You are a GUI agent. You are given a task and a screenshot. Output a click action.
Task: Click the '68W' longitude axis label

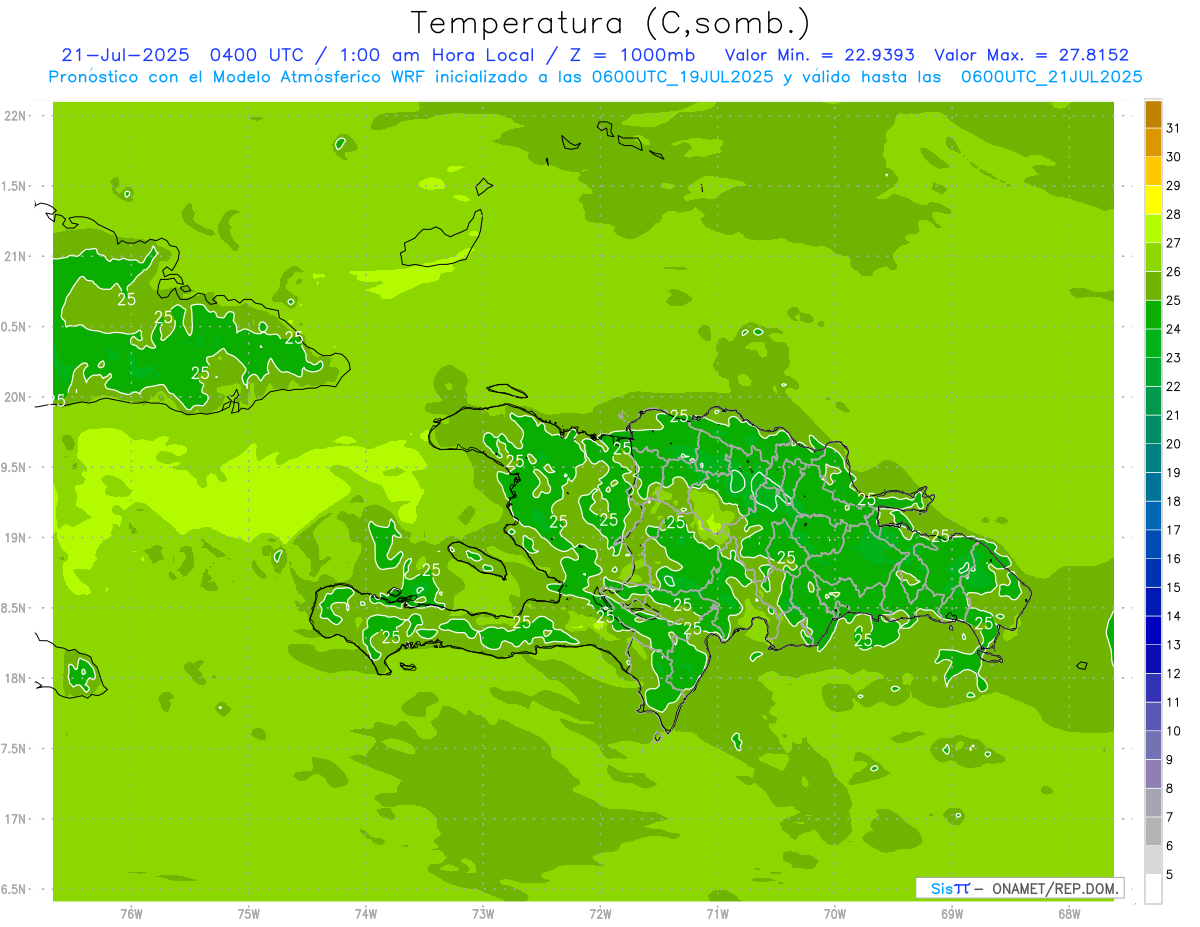point(1069,914)
